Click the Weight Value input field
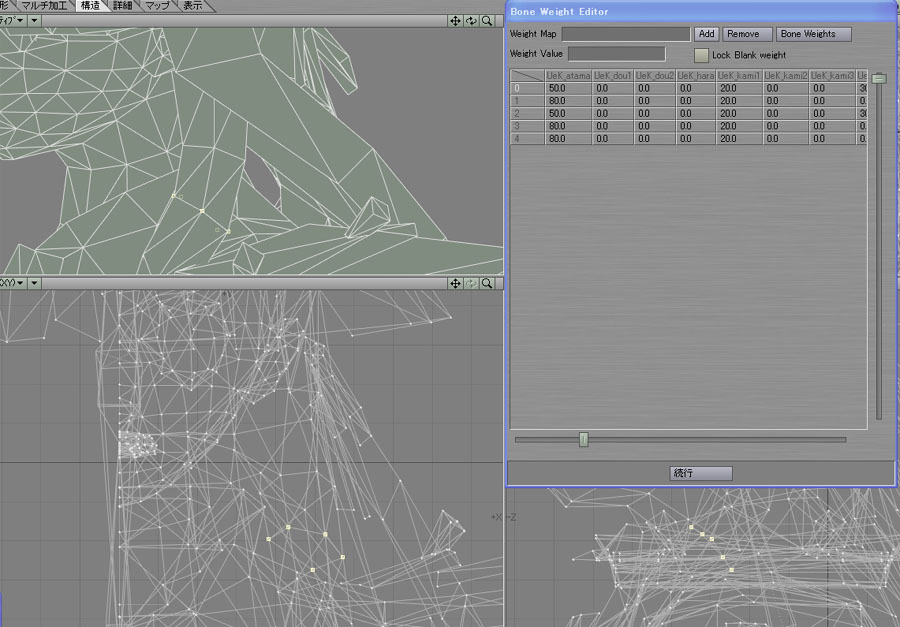The height and width of the screenshot is (627, 900). pyautogui.click(x=616, y=54)
